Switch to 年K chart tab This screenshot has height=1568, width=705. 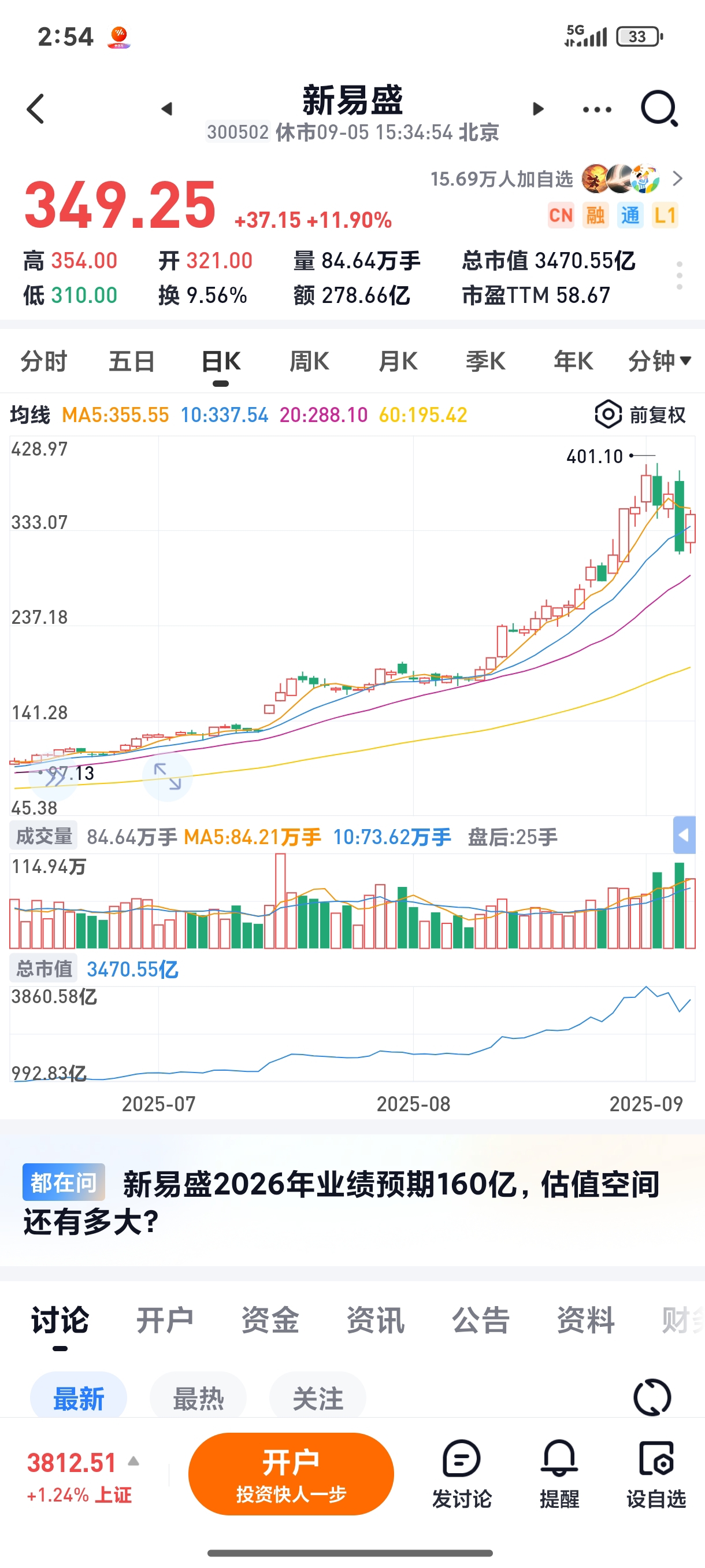click(574, 361)
